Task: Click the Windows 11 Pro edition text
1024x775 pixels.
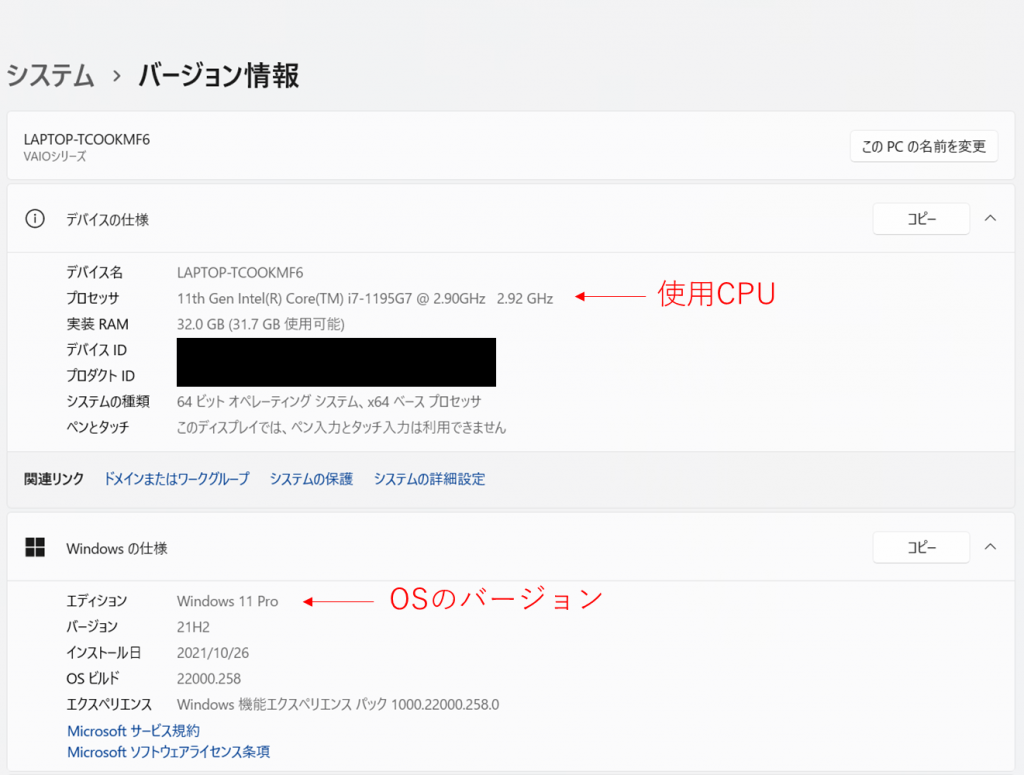Action: (x=227, y=601)
